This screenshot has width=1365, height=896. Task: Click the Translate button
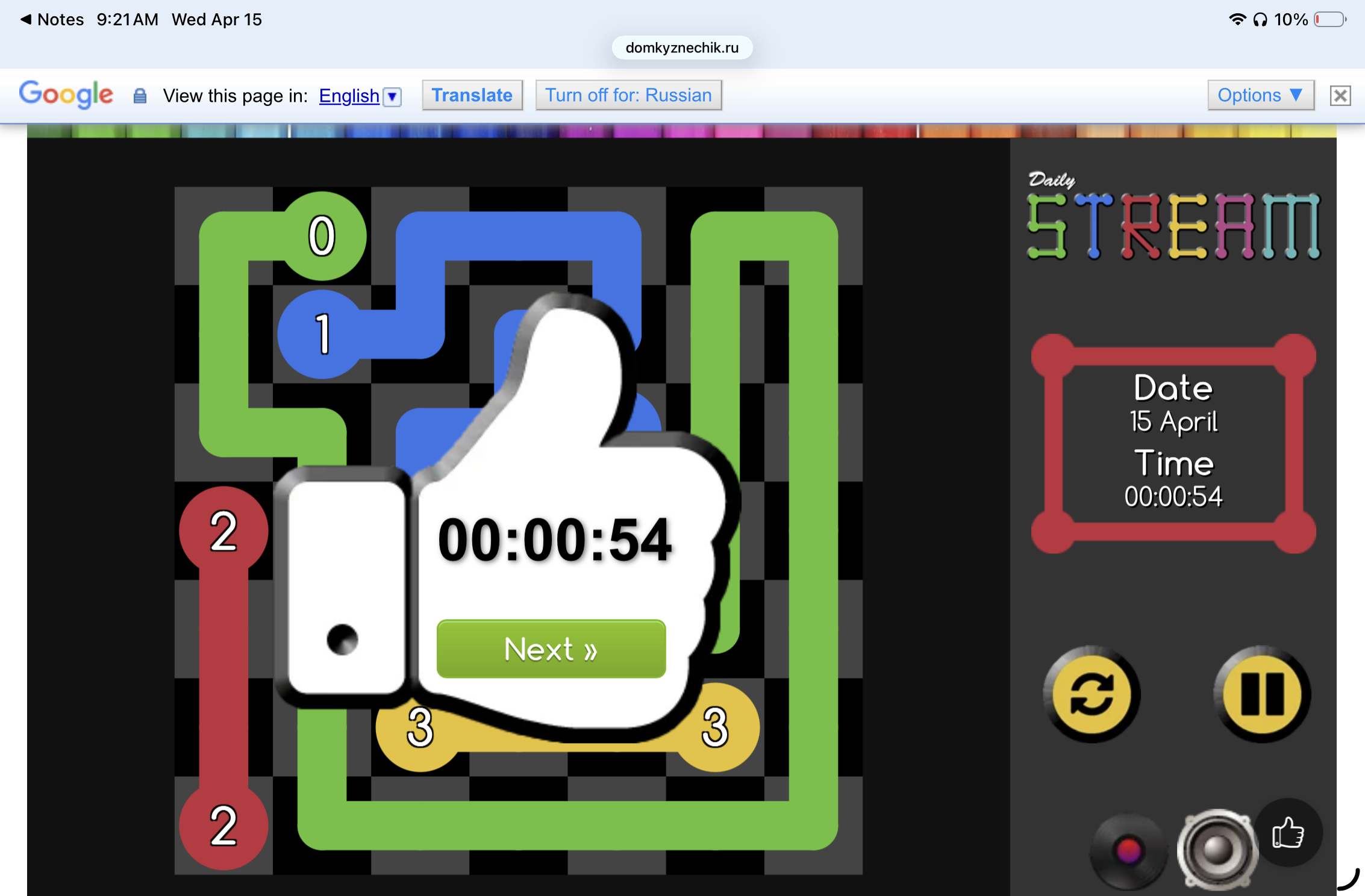[472, 95]
